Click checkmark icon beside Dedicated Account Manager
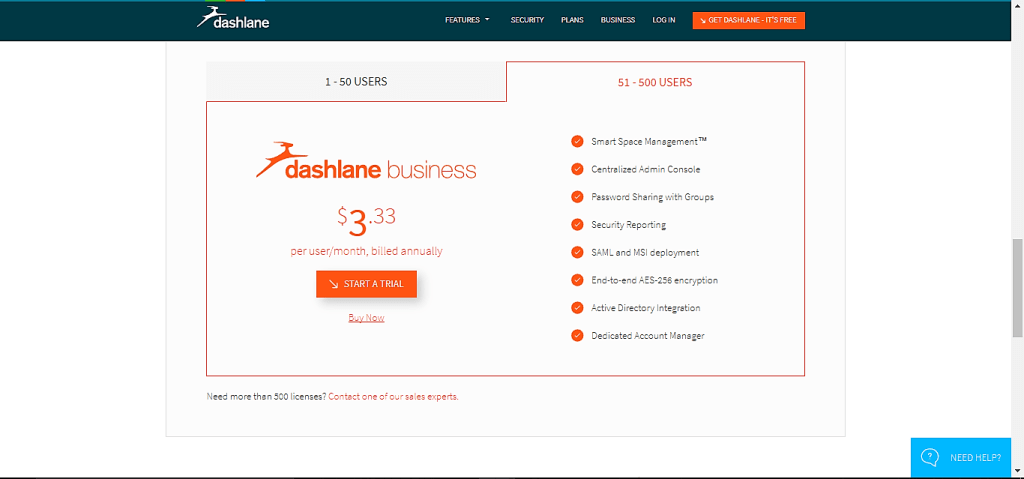The height and width of the screenshot is (479, 1024). [x=577, y=336]
